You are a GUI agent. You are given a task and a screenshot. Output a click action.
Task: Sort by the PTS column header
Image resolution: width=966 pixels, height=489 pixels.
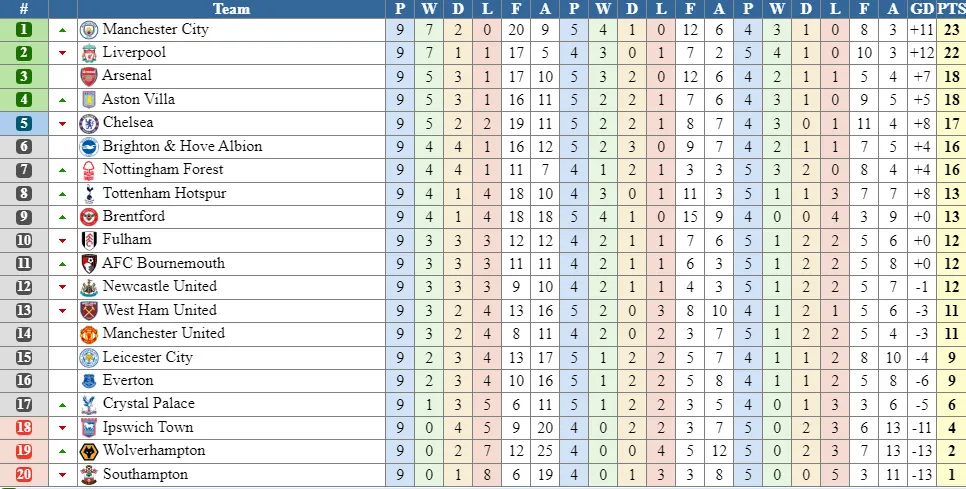click(951, 9)
